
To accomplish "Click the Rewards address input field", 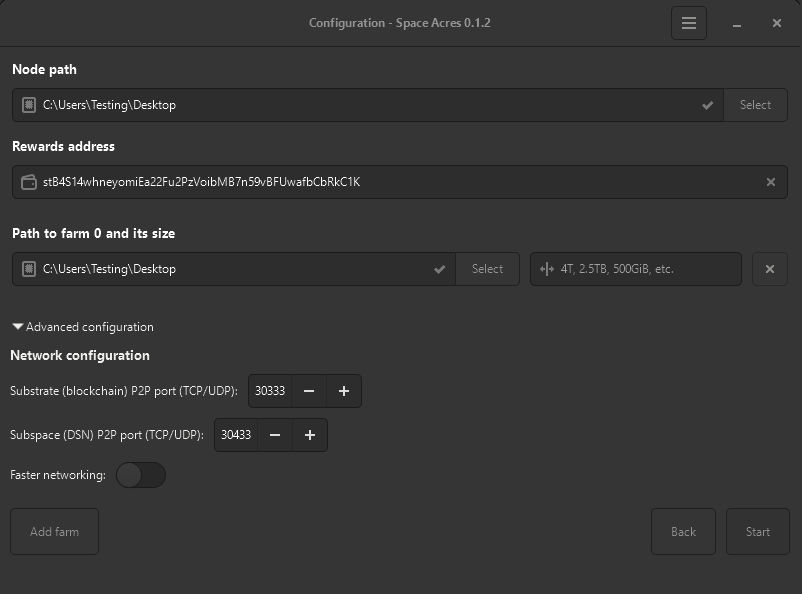I will click(399, 182).
